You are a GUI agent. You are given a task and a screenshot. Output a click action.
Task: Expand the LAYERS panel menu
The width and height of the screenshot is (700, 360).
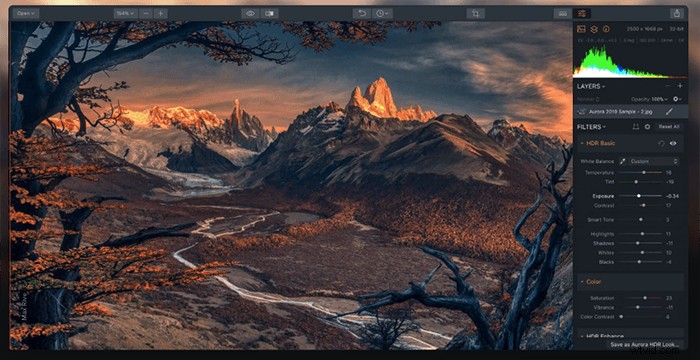[x=591, y=86]
